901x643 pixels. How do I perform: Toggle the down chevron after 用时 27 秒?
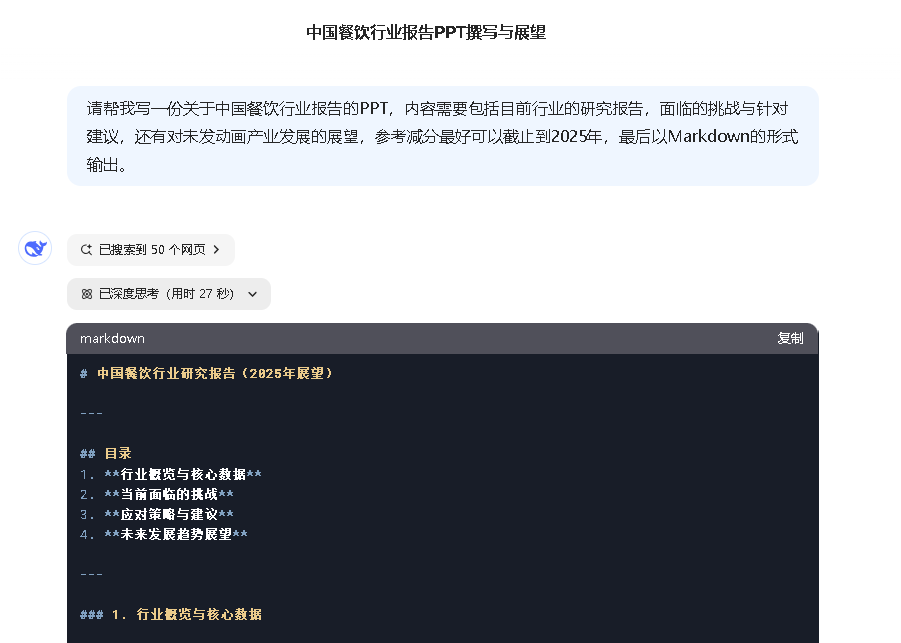pyautogui.click(x=252, y=294)
